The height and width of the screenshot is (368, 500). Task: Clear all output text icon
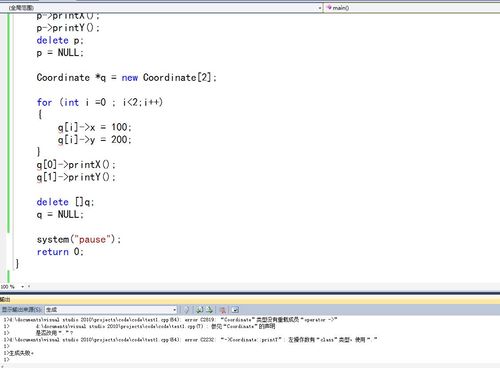pos(223,310)
